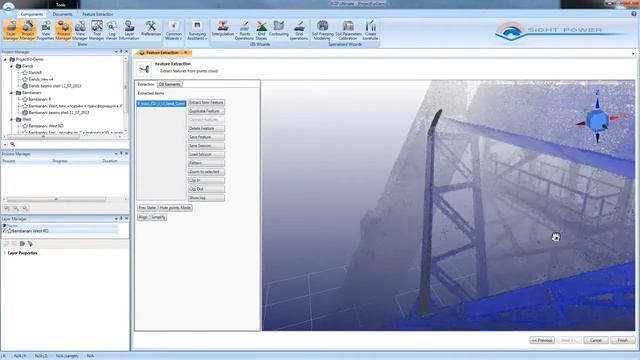Switch to the Components ribbon tab
Viewport: 640px width, 360px height.
tap(31, 14)
